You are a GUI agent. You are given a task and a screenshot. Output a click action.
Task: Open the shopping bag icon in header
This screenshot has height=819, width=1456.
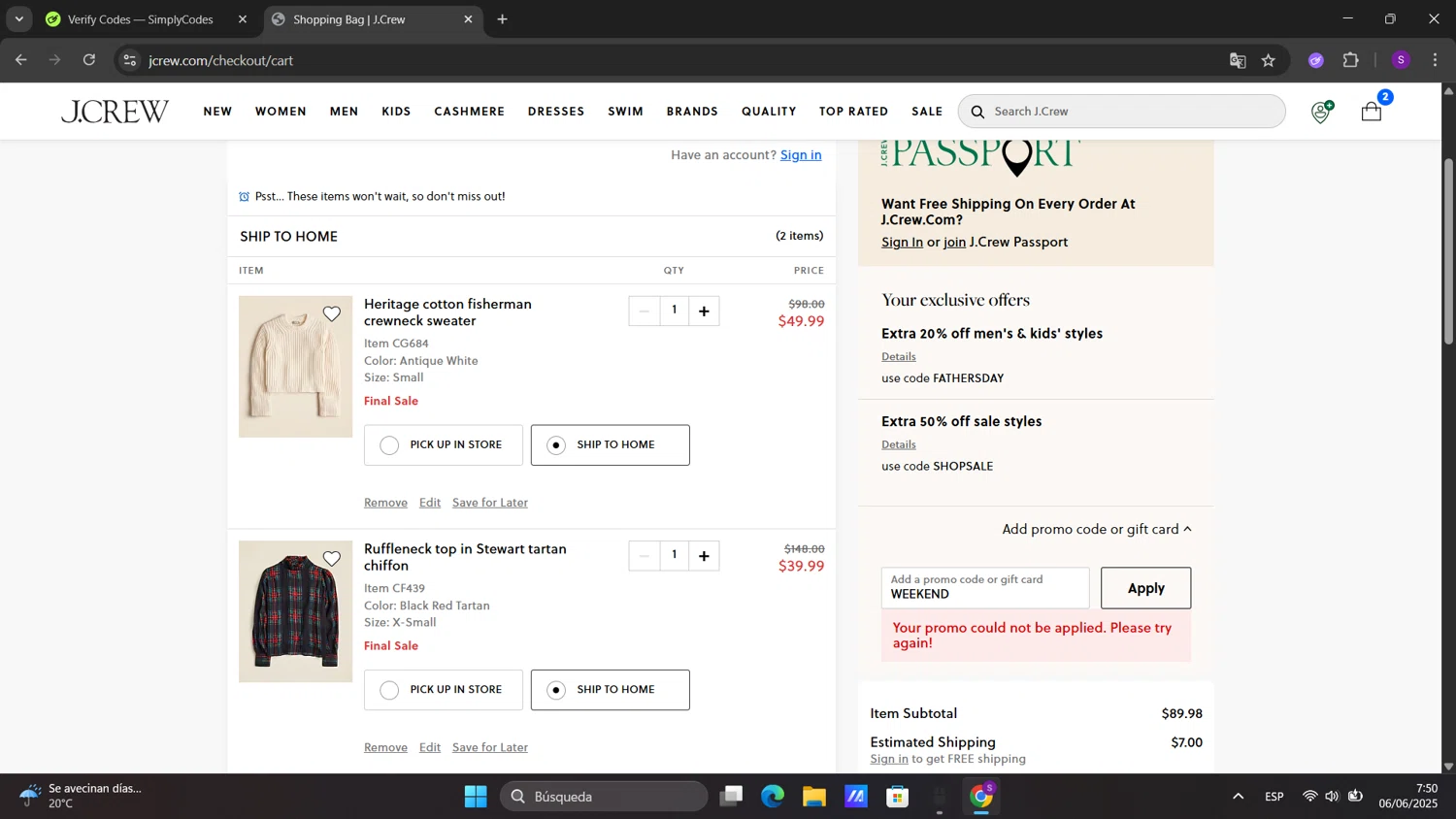[x=1372, y=111]
